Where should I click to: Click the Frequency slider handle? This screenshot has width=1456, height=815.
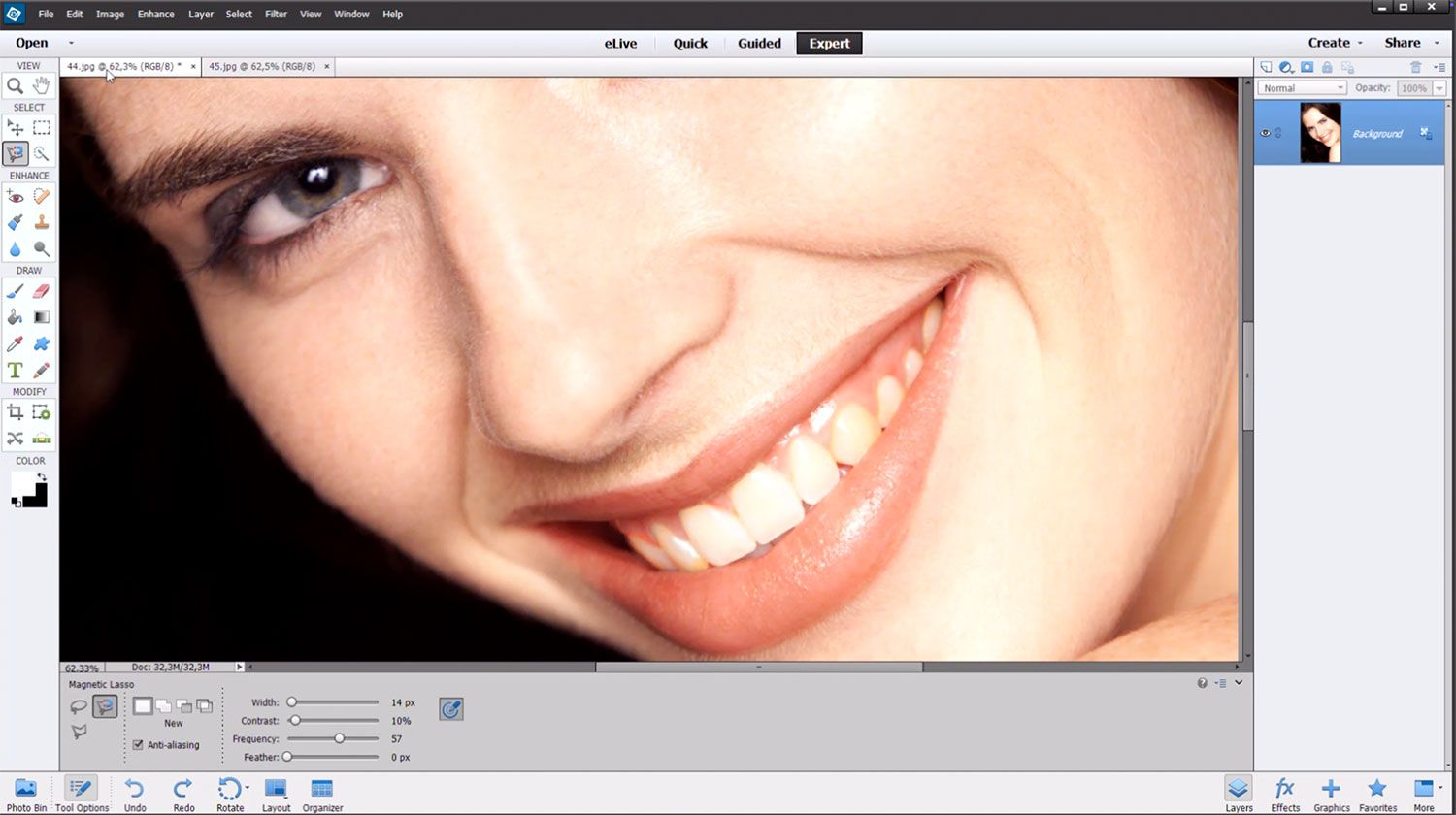(x=340, y=739)
